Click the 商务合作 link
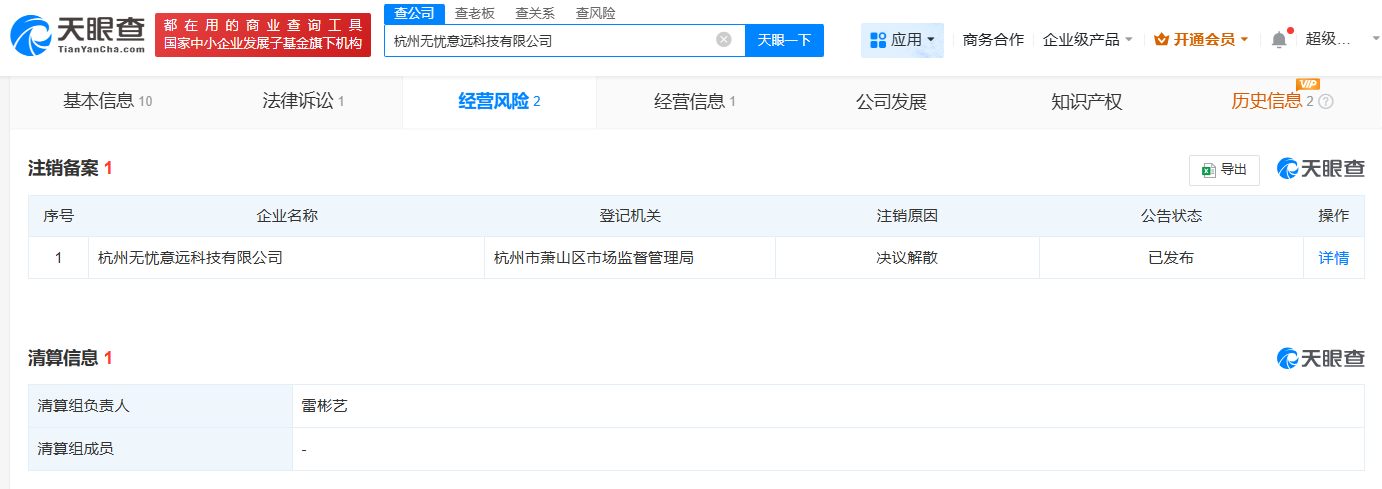Screen dimensions: 1382x489 click(993, 40)
